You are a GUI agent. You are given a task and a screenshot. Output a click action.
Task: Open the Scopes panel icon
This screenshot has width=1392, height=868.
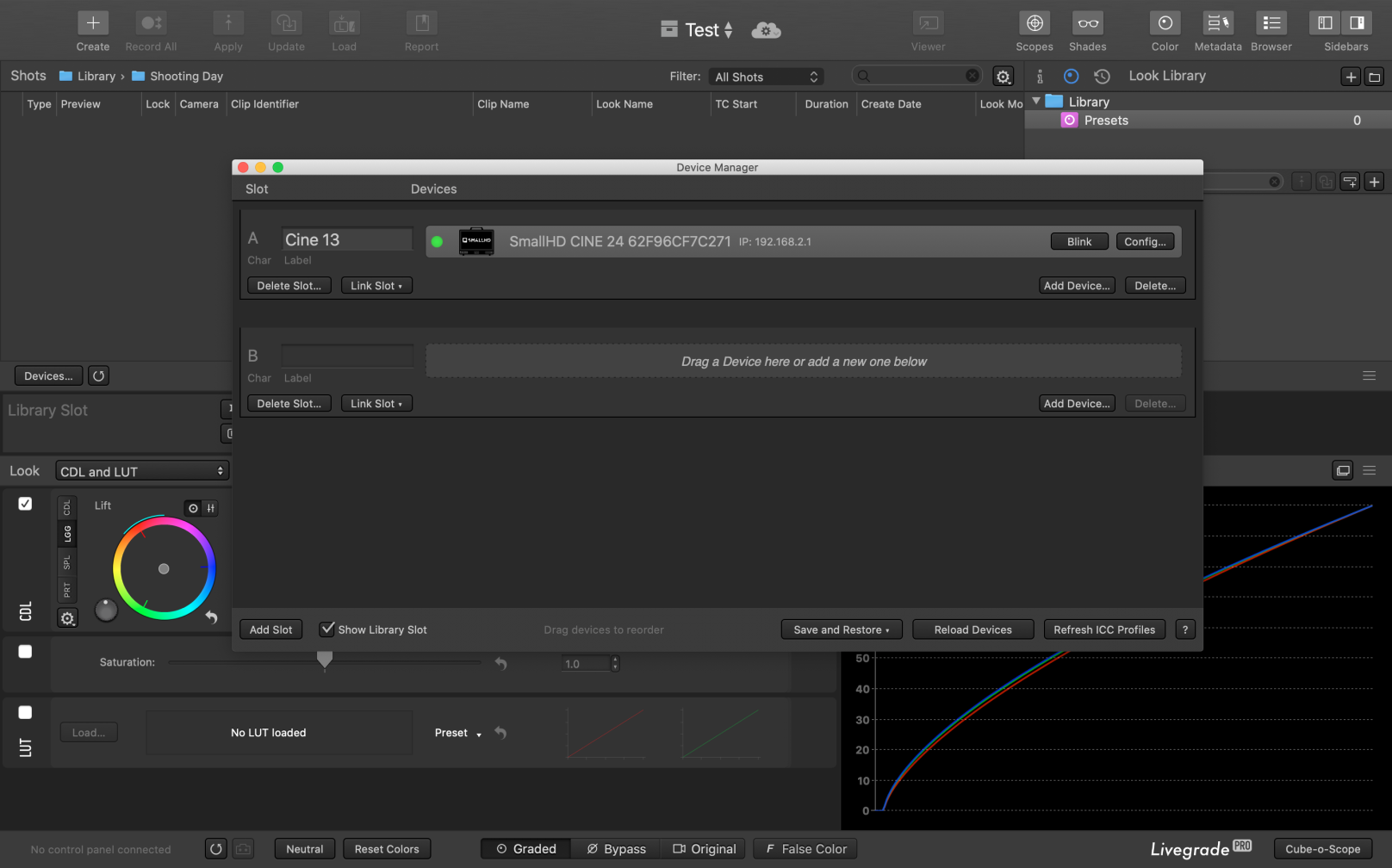coord(1034,24)
